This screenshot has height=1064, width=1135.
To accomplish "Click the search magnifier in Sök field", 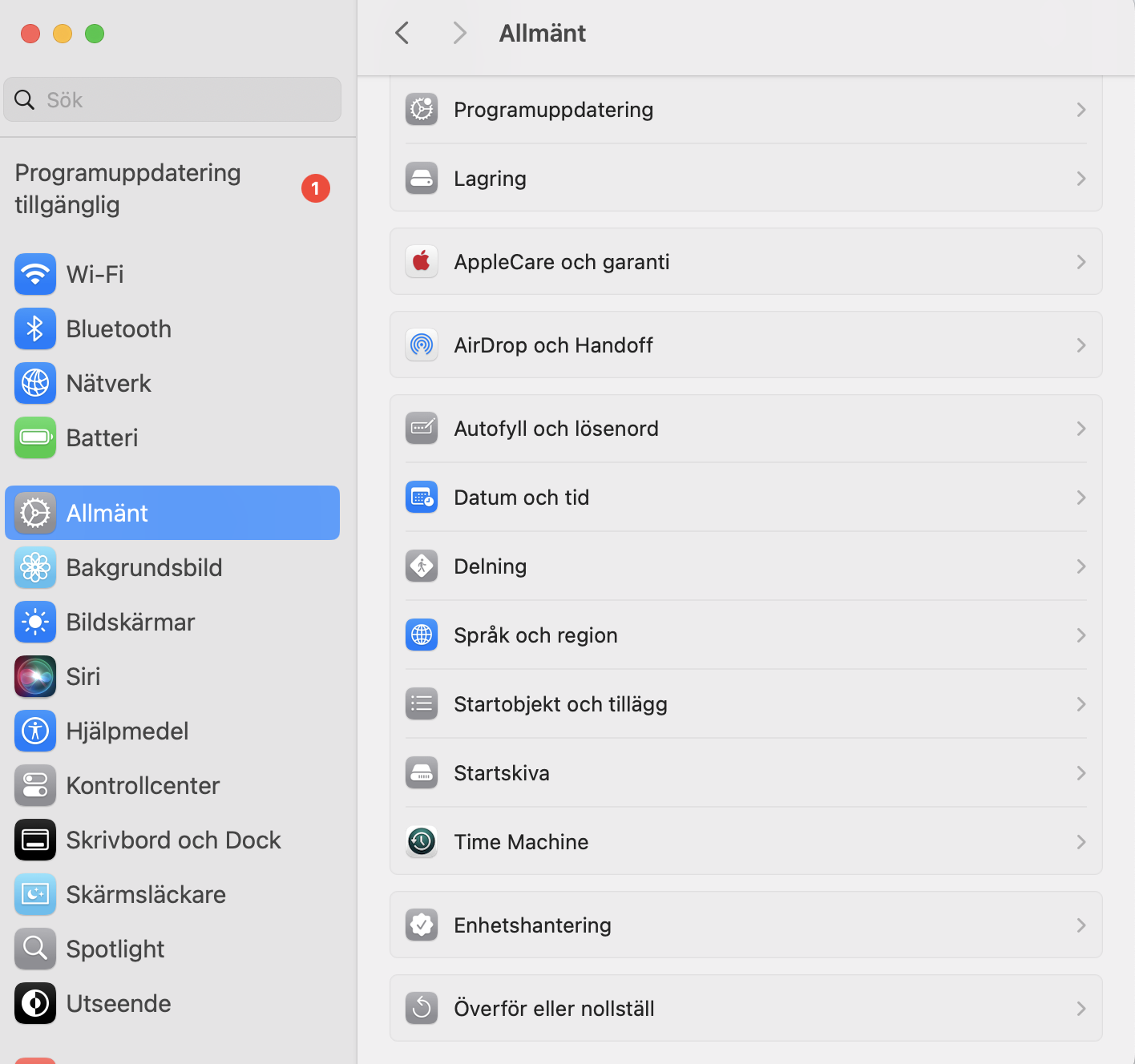I will pos(25,100).
